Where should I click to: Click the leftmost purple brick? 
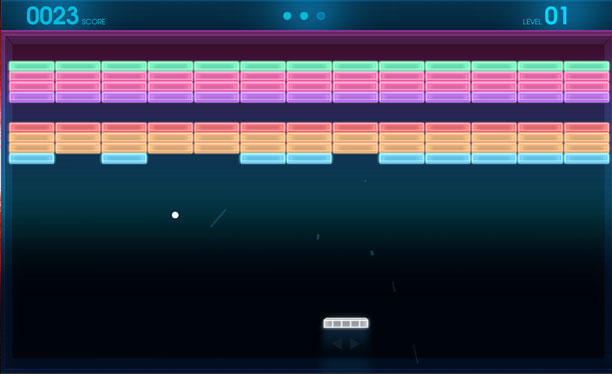pos(32,97)
